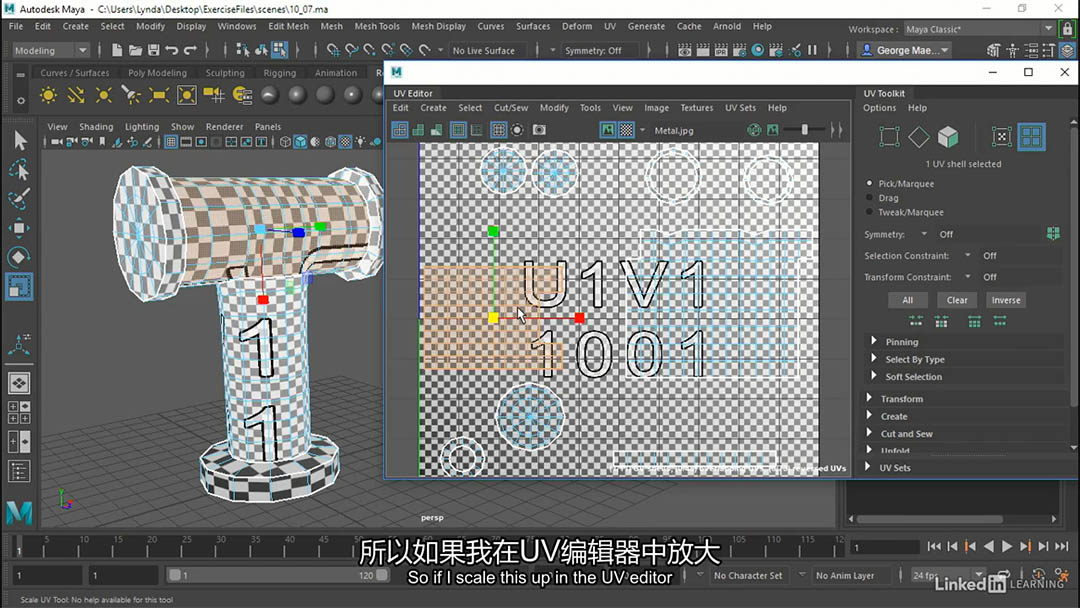Select the Scale tool in the toolbox
Screen dimensions: 1080x608
[19, 287]
